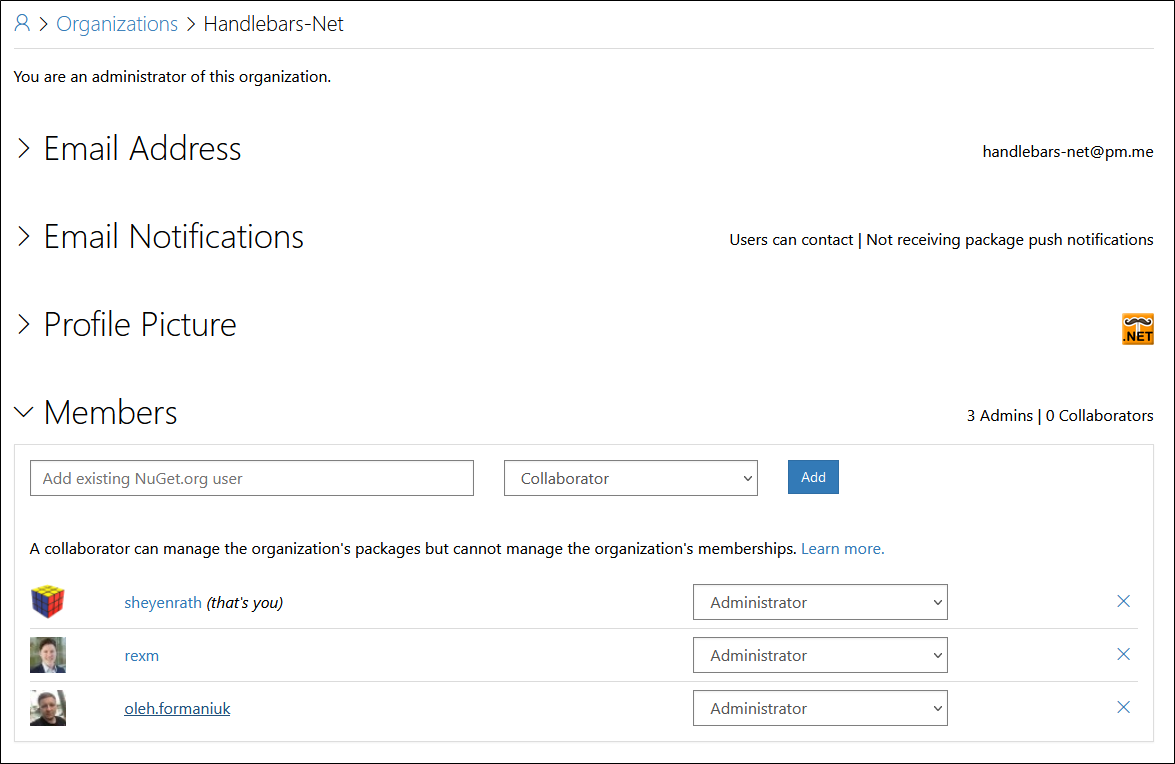The width and height of the screenshot is (1175, 764).
Task: Open the Collaborator role dropdown
Action: click(630, 478)
